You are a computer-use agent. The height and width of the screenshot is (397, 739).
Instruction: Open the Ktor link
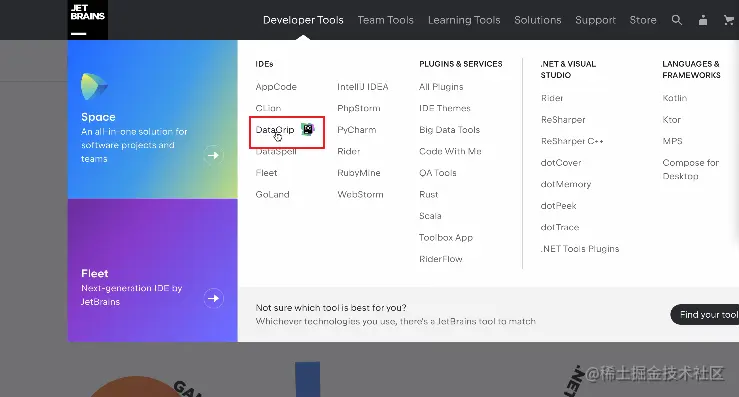672,120
